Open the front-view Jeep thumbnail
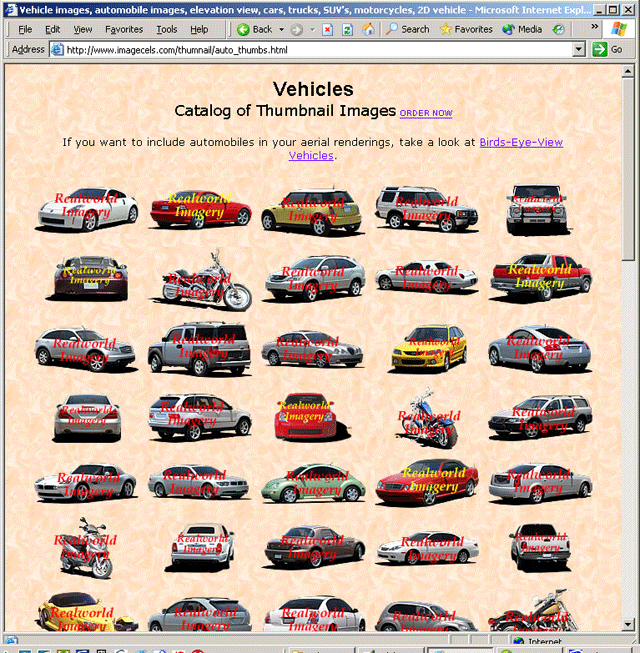The image size is (640, 653). click(538, 209)
